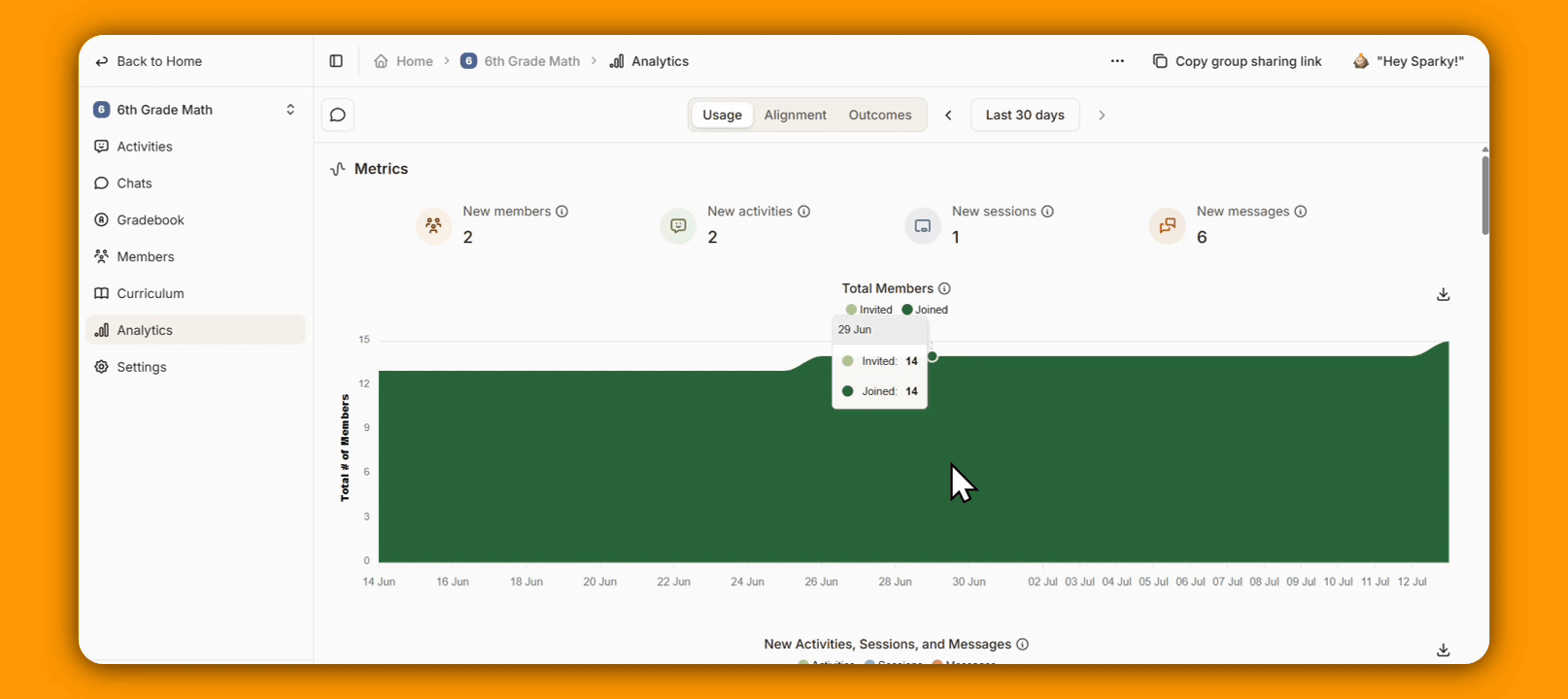Click the Total Members info icon
The width and height of the screenshot is (1568, 699).
click(944, 288)
